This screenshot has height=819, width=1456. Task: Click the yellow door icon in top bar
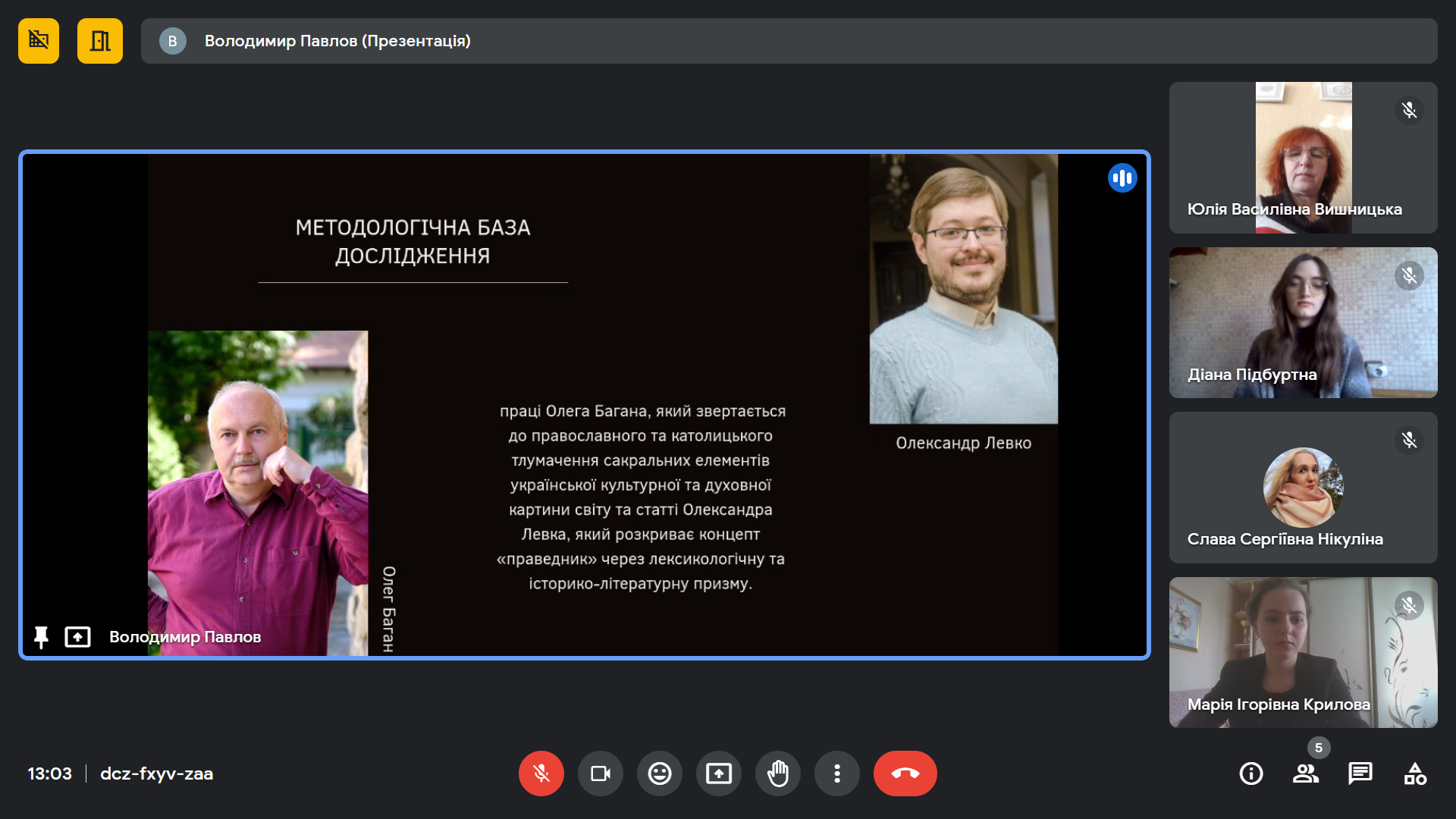click(x=99, y=41)
